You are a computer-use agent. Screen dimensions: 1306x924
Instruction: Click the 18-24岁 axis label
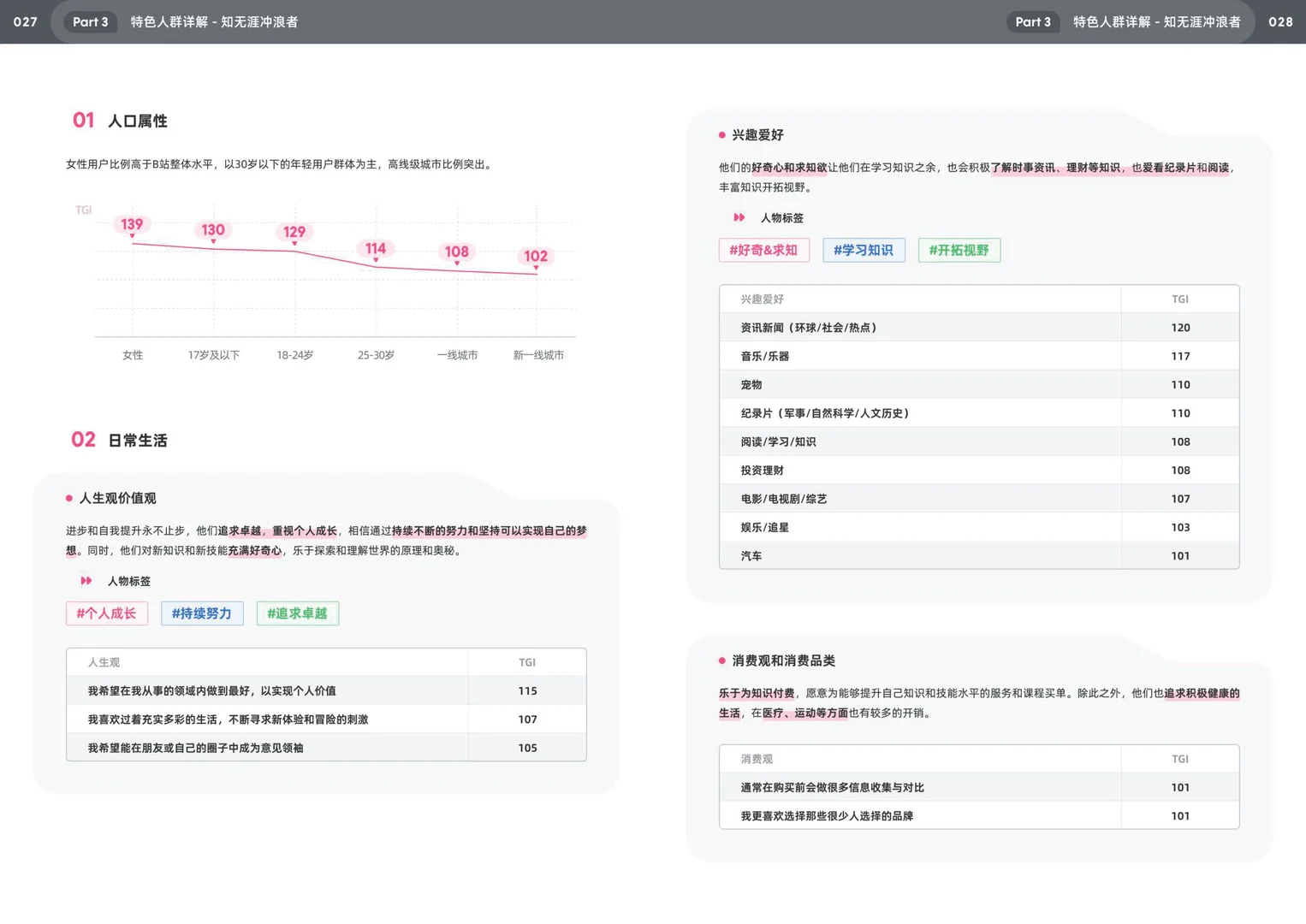[x=294, y=355]
